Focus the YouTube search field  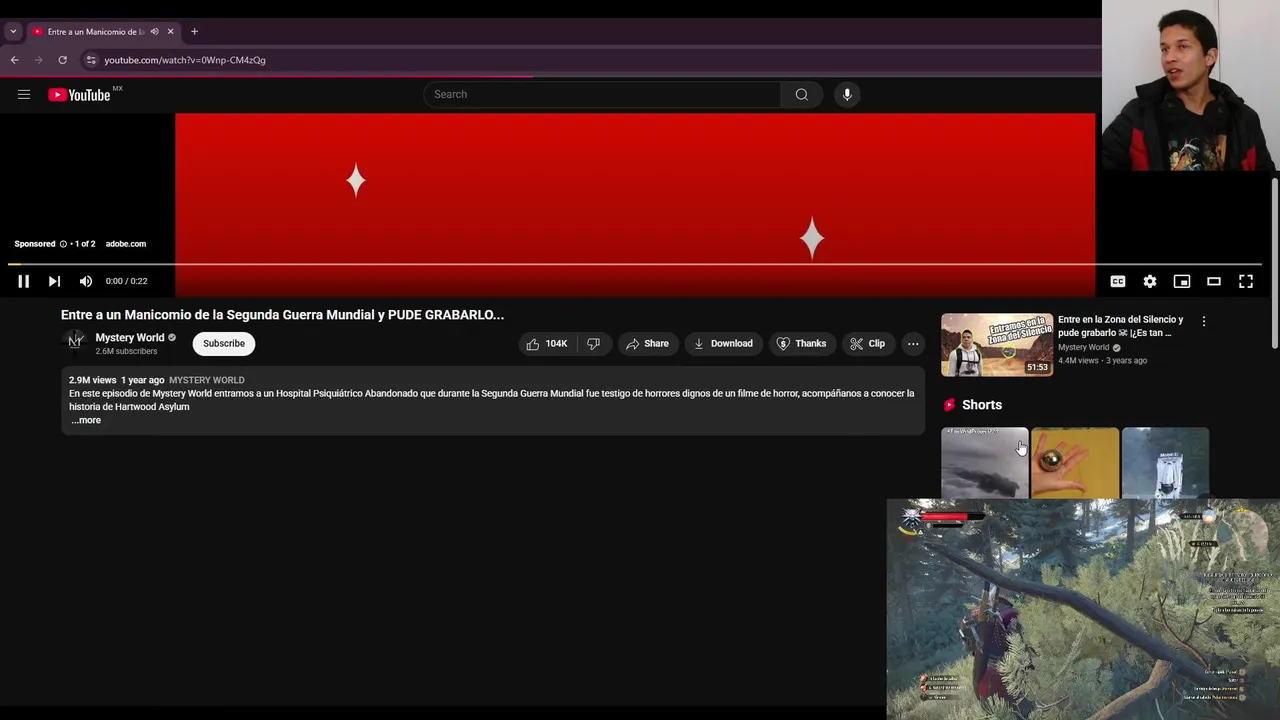point(602,94)
